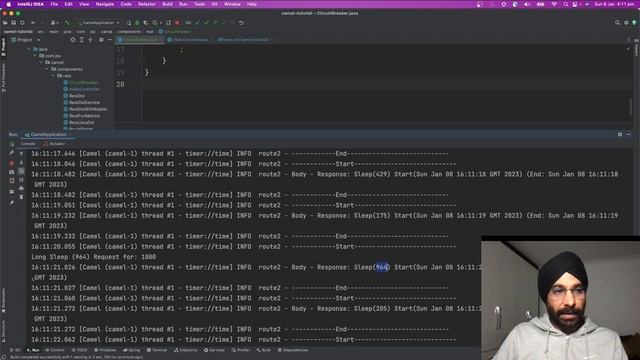Collapse the rest package

pos(53,76)
